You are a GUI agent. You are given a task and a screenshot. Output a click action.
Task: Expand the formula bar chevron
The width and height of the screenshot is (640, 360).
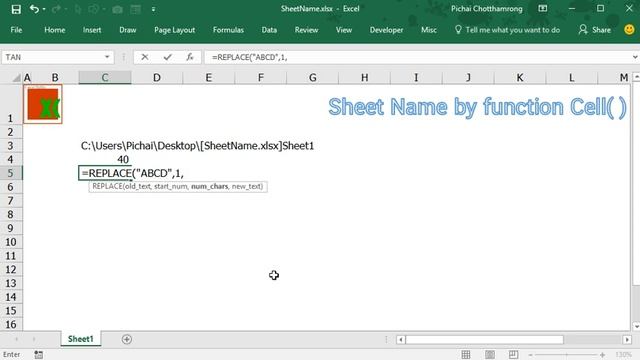pos(635,57)
